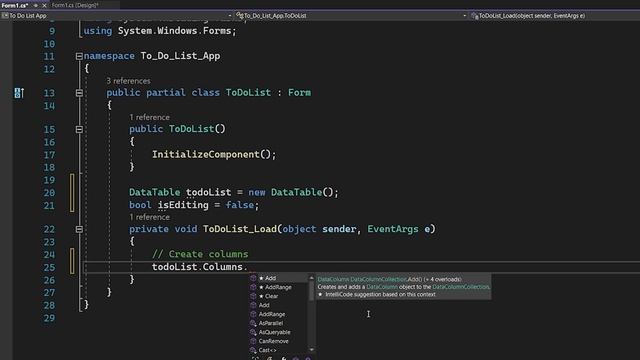Image resolution: width=640 pixels, height=360 pixels.
Task: Open 1 reference link above ToDoList_Load
Action: pos(149,217)
